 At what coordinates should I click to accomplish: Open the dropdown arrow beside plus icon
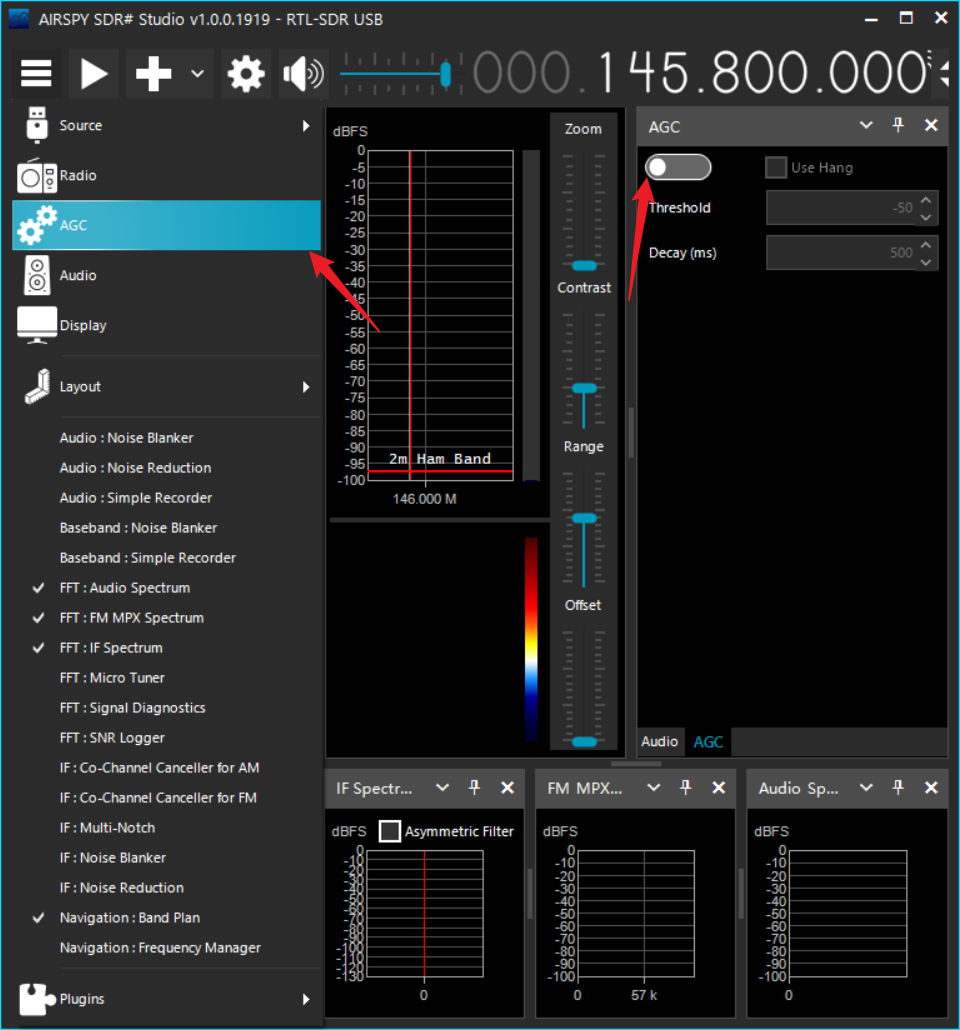(x=197, y=74)
